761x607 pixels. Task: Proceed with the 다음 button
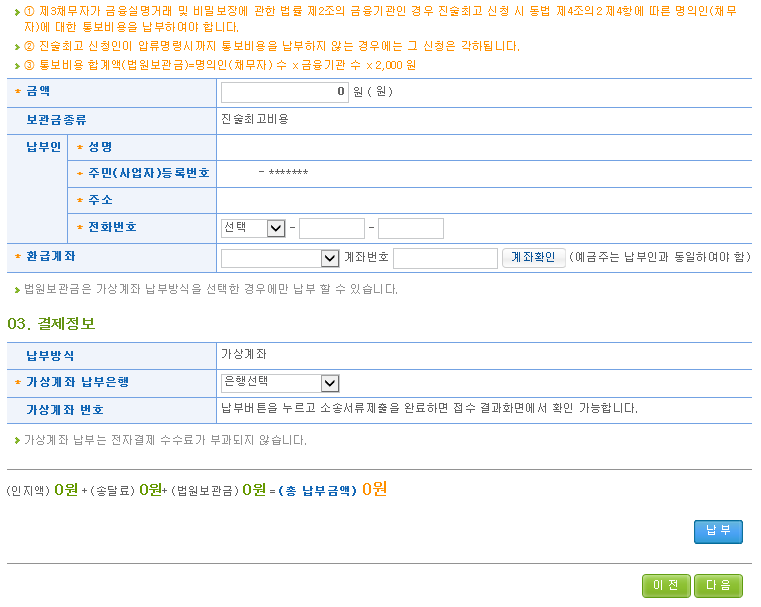pyautogui.click(x=718, y=585)
